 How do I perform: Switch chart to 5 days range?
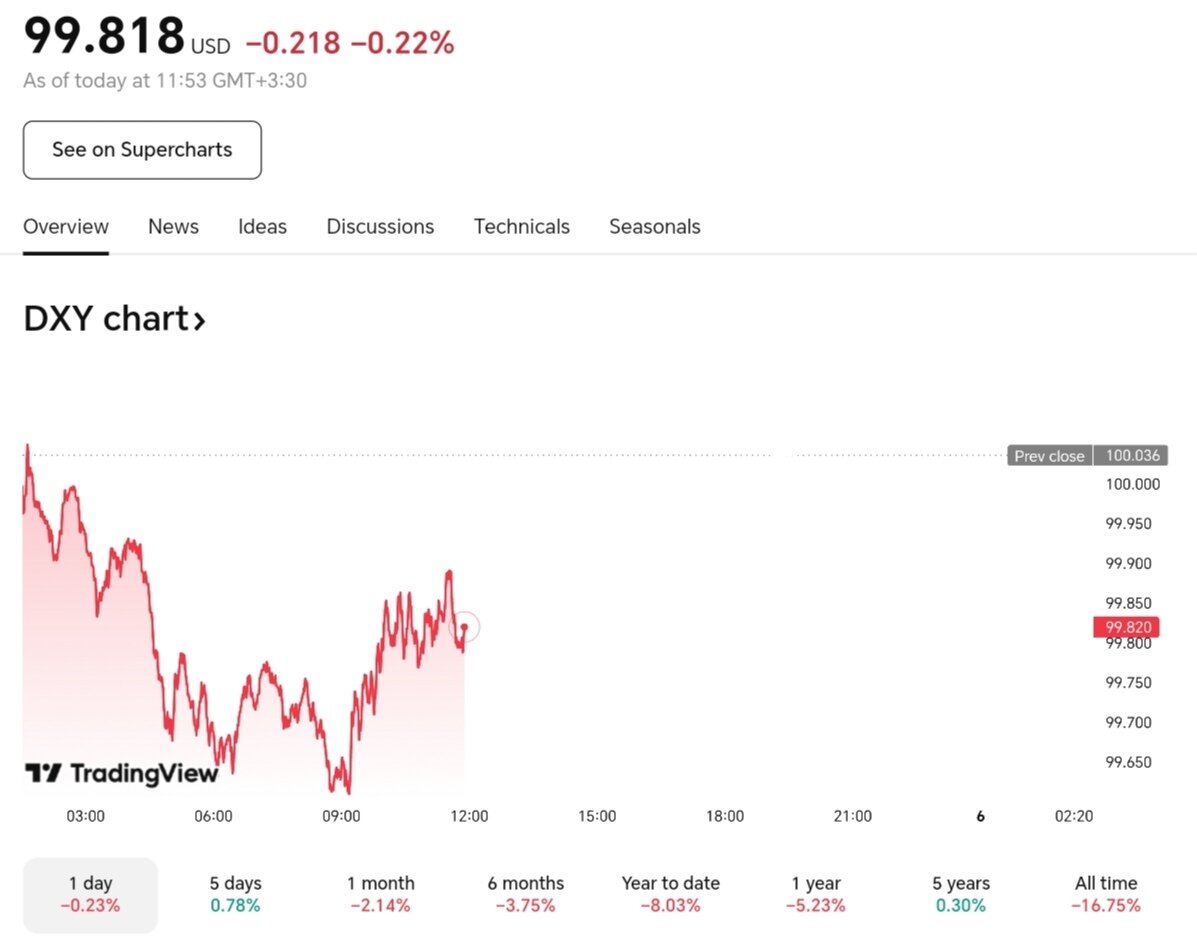235,894
